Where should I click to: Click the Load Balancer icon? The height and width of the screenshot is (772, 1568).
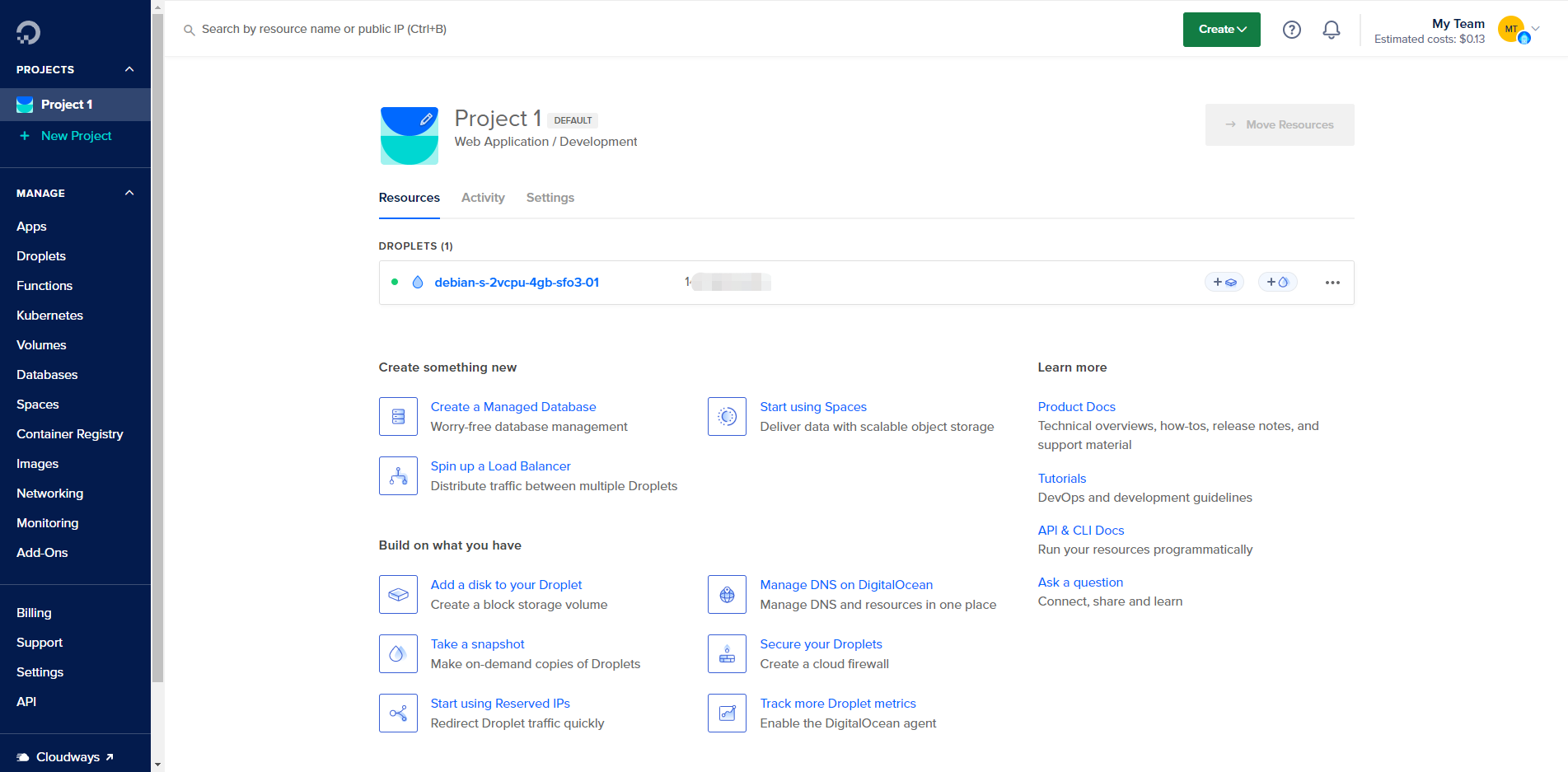point(398,476)
